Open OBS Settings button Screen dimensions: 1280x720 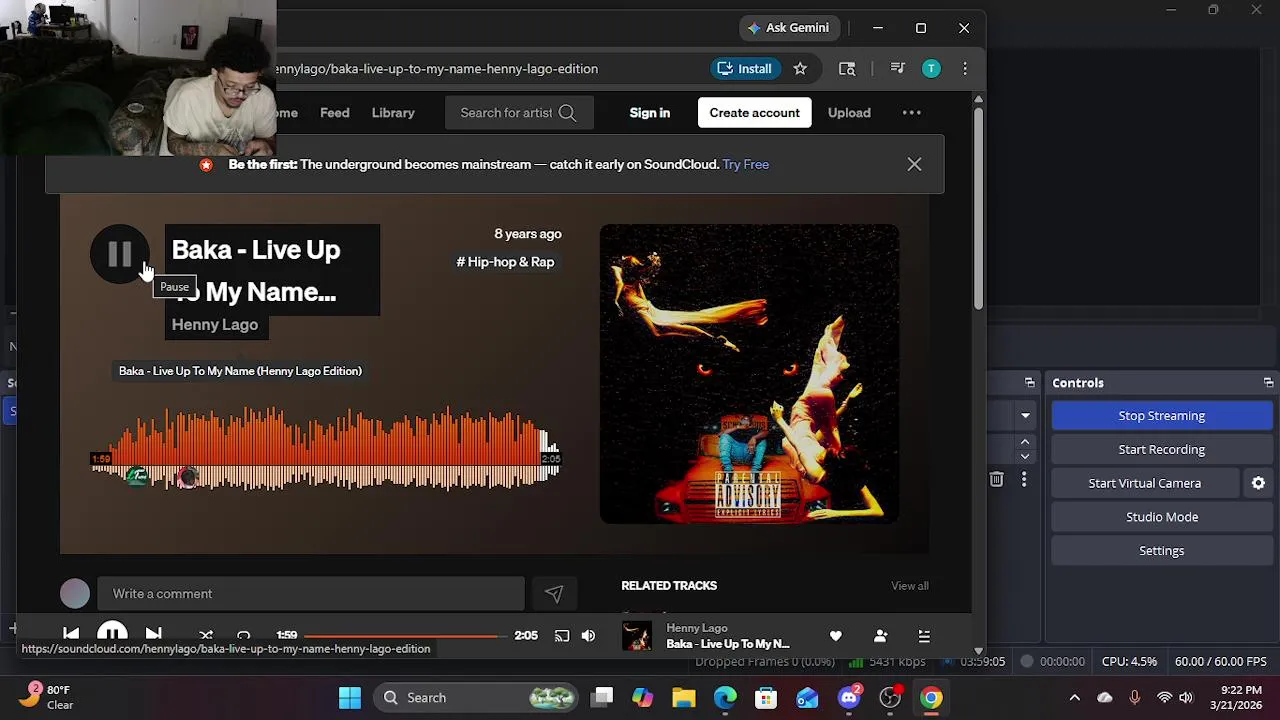click(1162, 551)
